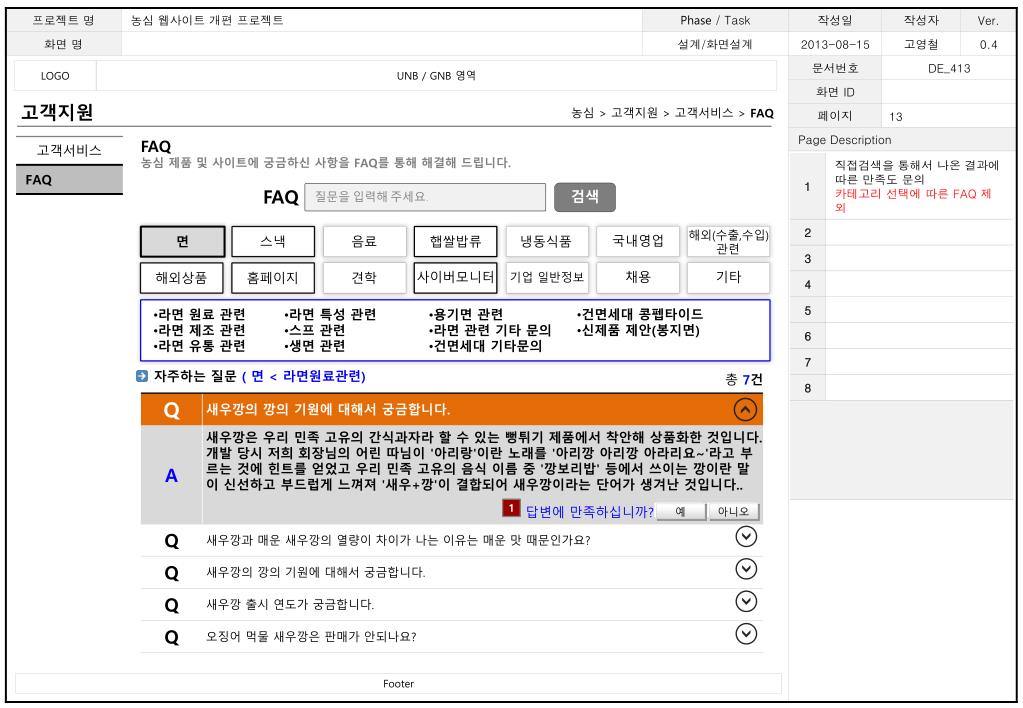Select the 스낵 category tab
This screenshot has width=1023, height=708.
pyautogui.click(x=273, y=241)
